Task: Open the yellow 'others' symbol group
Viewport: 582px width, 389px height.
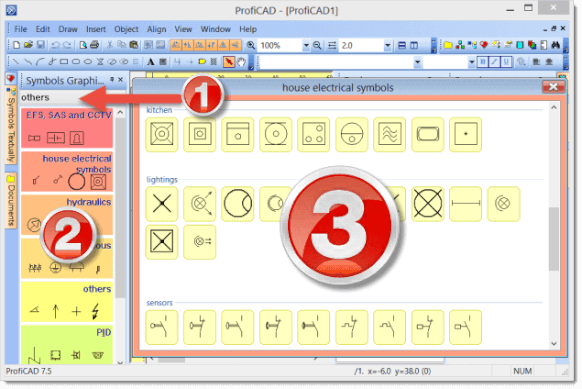Action: [x=67, y=302]
